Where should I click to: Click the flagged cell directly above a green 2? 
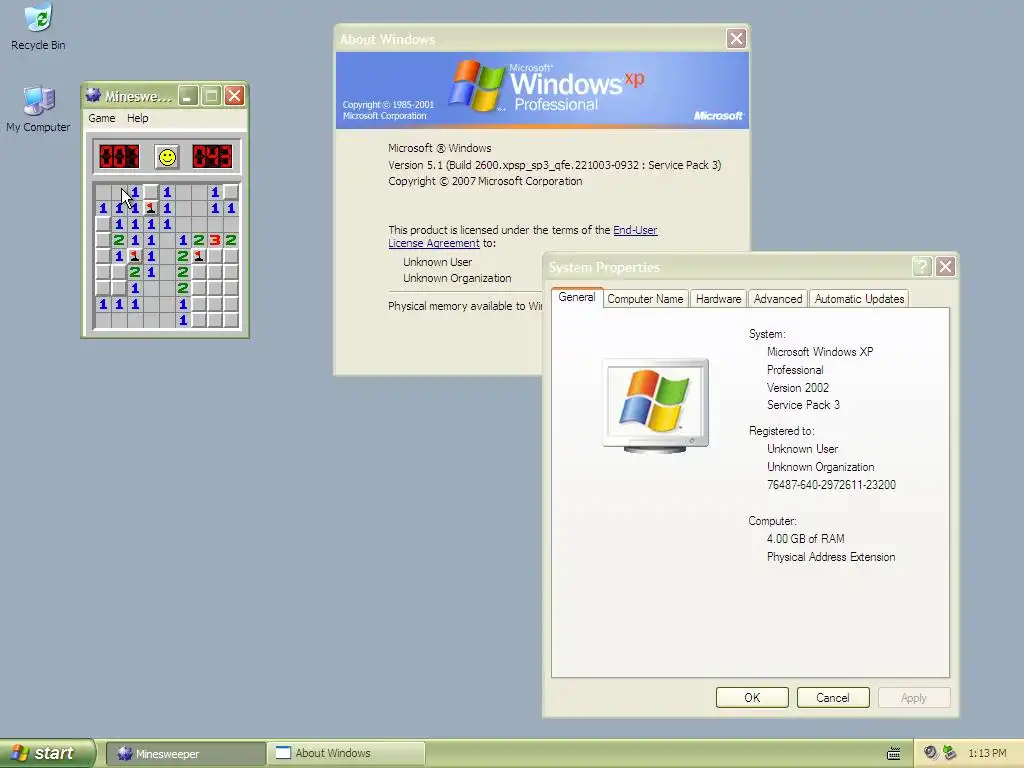pyautogui.click(x=135, y=256)
